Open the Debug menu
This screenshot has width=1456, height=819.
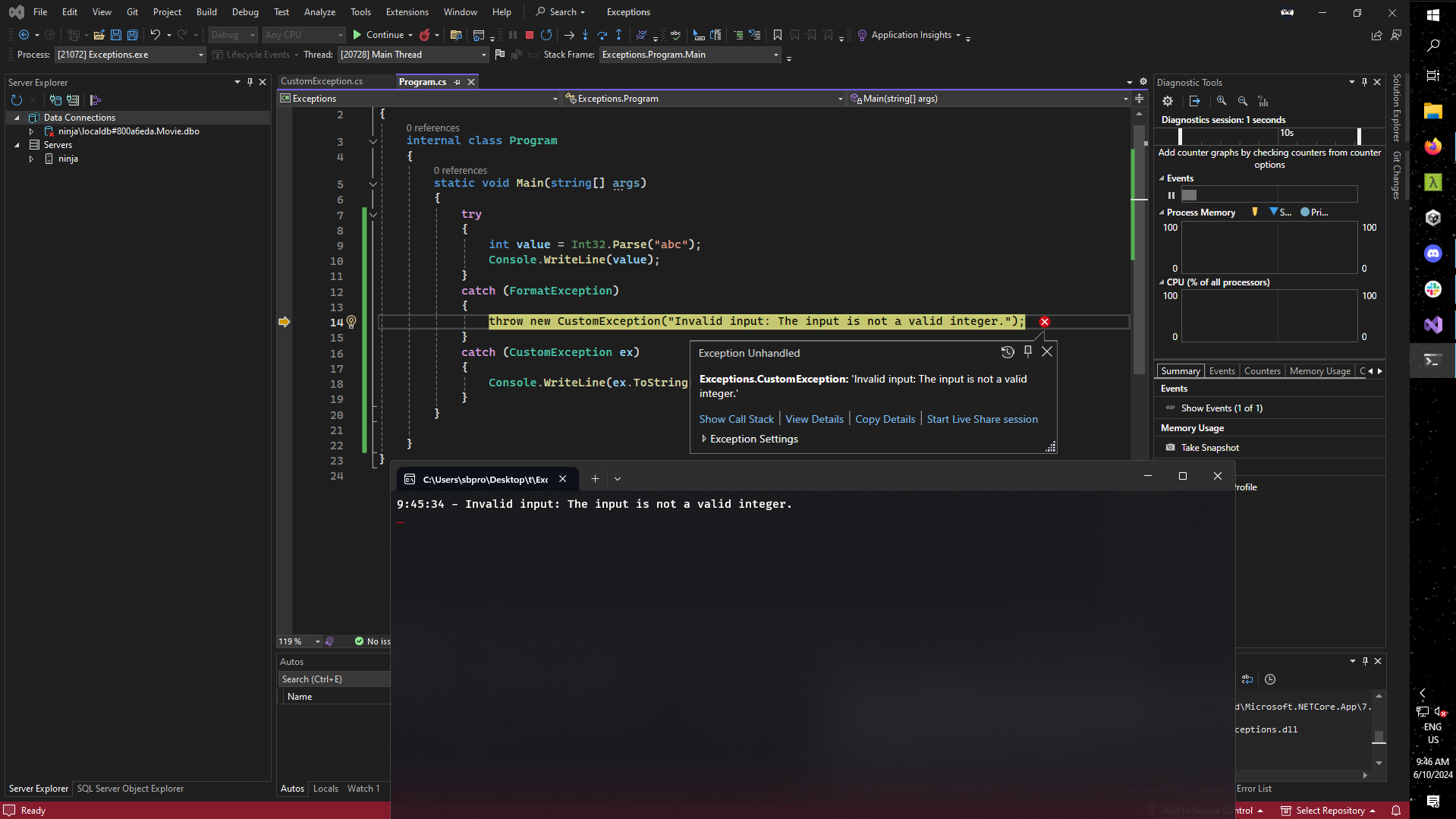pos(245,12)
